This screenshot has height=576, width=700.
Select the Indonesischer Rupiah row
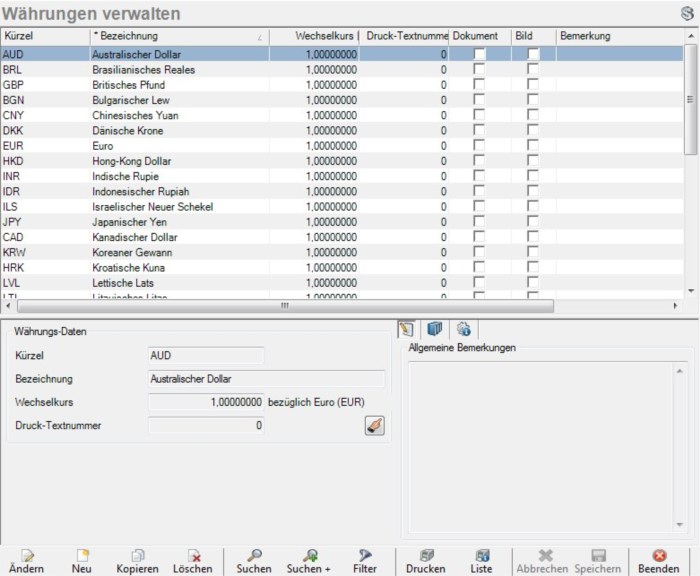click(342, 192)
